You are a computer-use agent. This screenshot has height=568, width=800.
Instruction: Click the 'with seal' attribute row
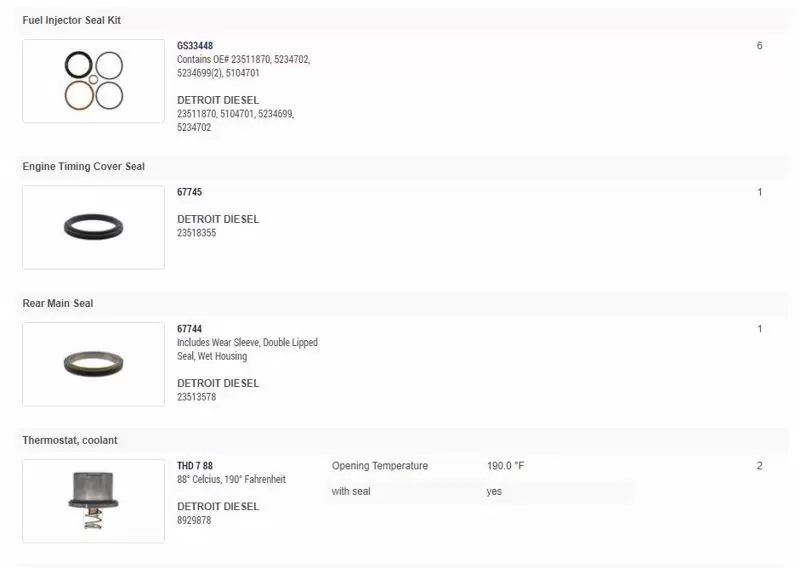tap(481, 491)
